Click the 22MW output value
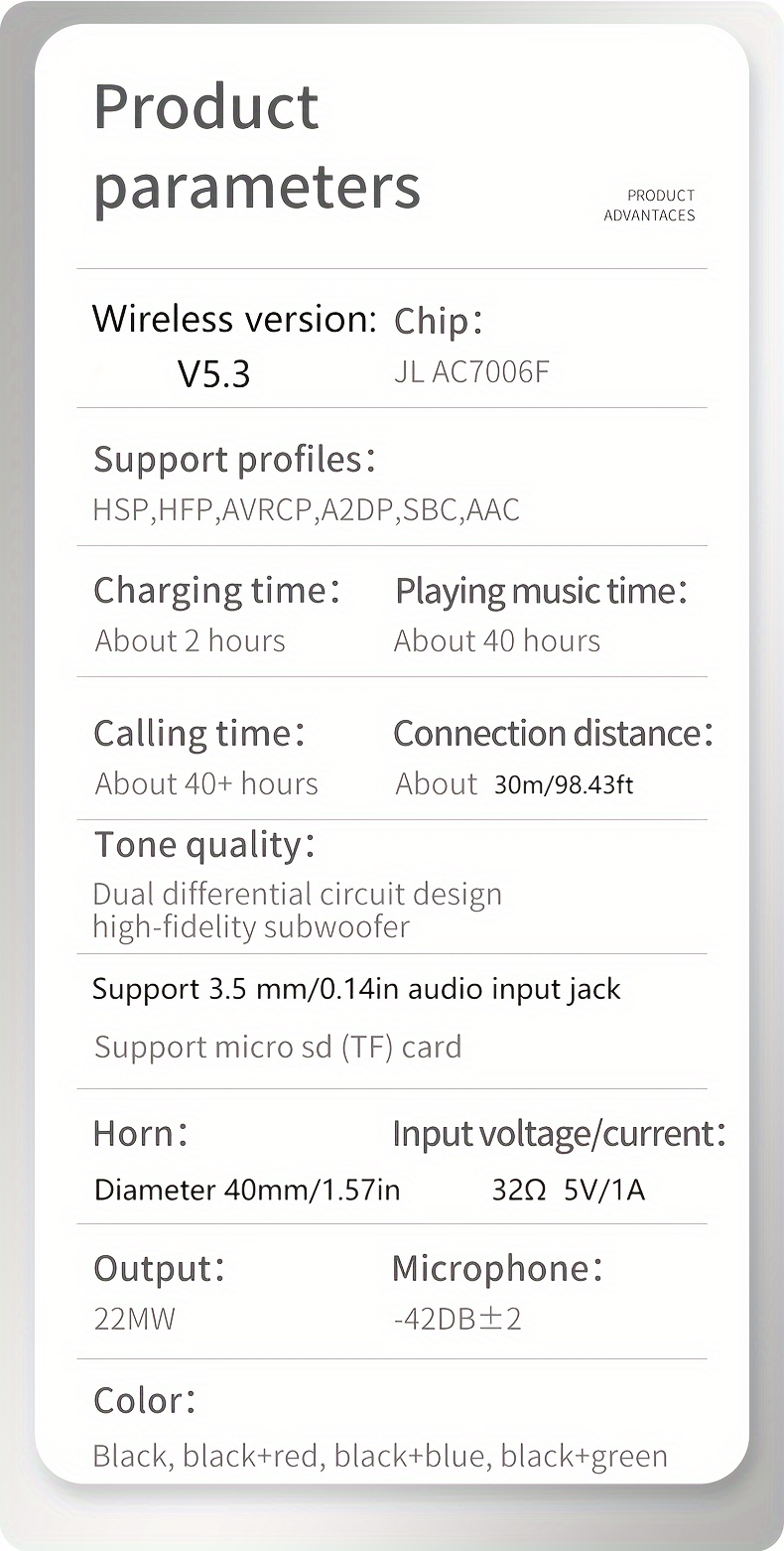 [134, 1319]
